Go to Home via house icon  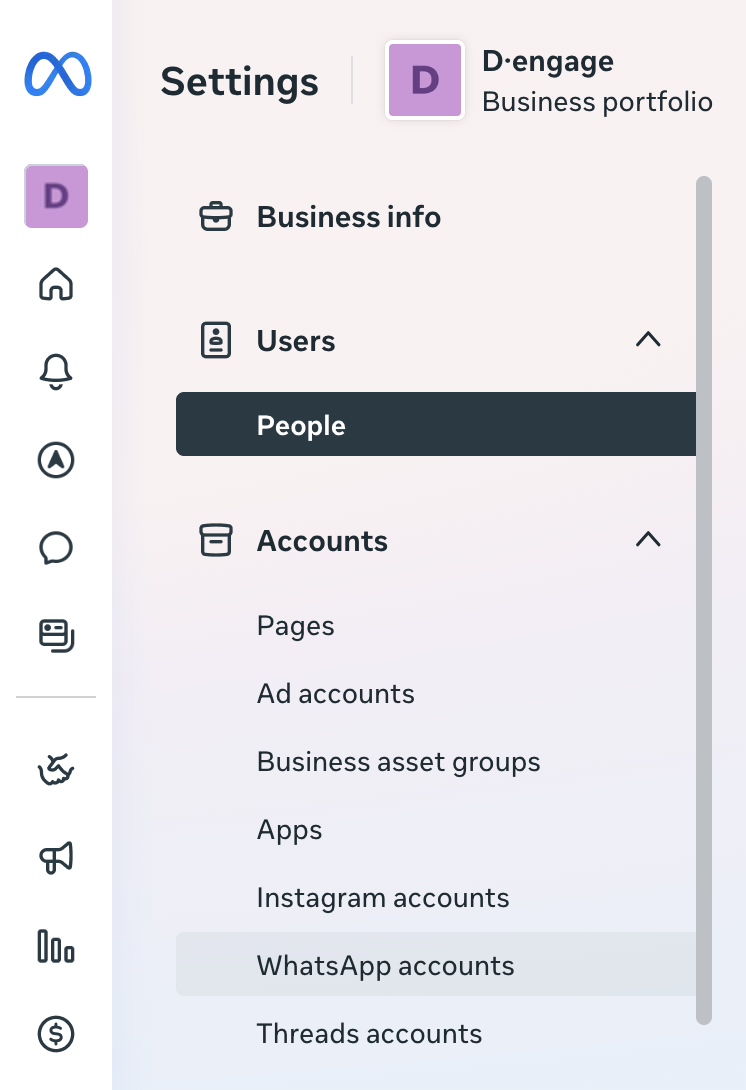pyautogui.click(x=56, y=284)
